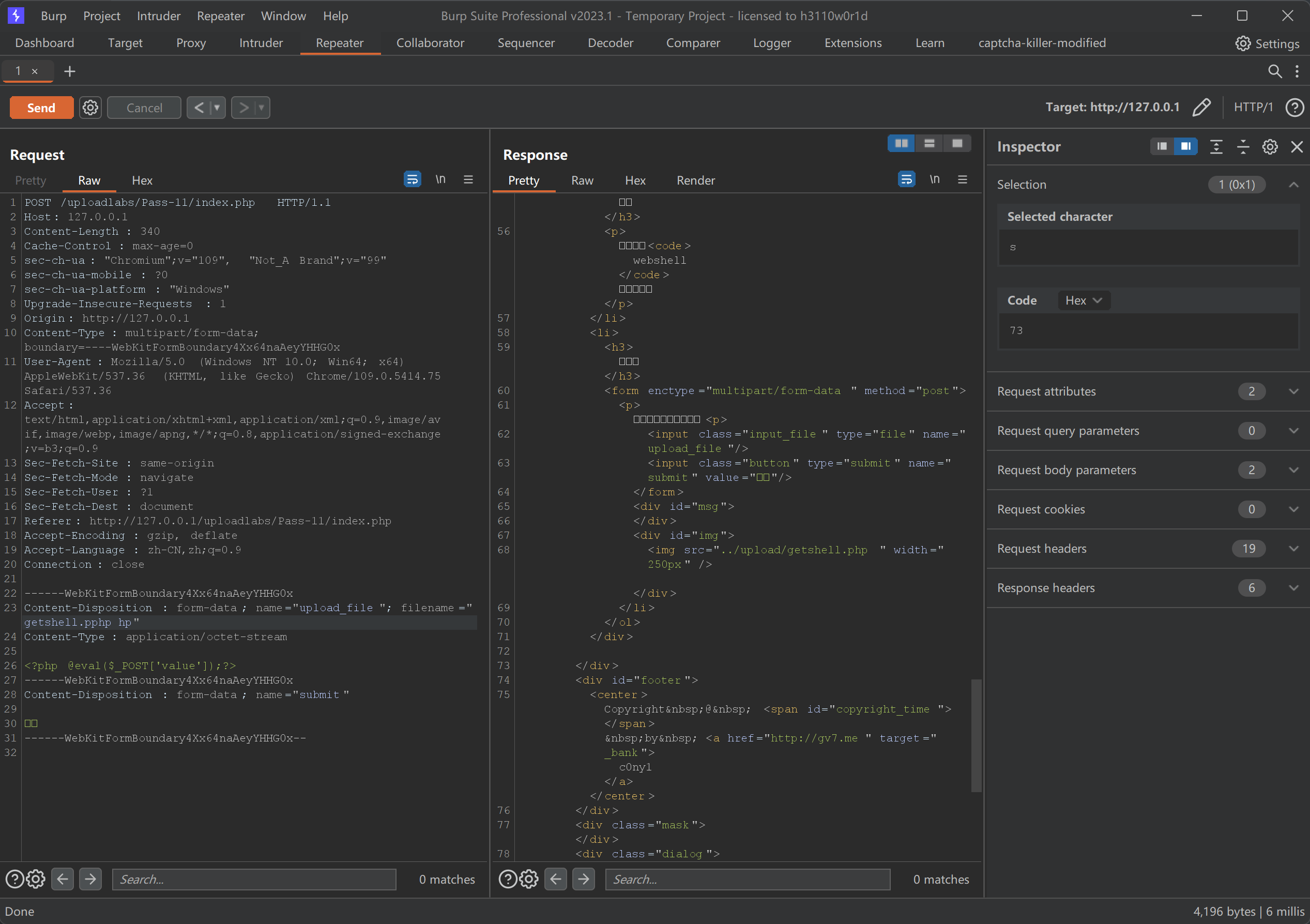Click the edit target pencil icon
This screenshot has height=924, width=1310.
click(1201, 108)
